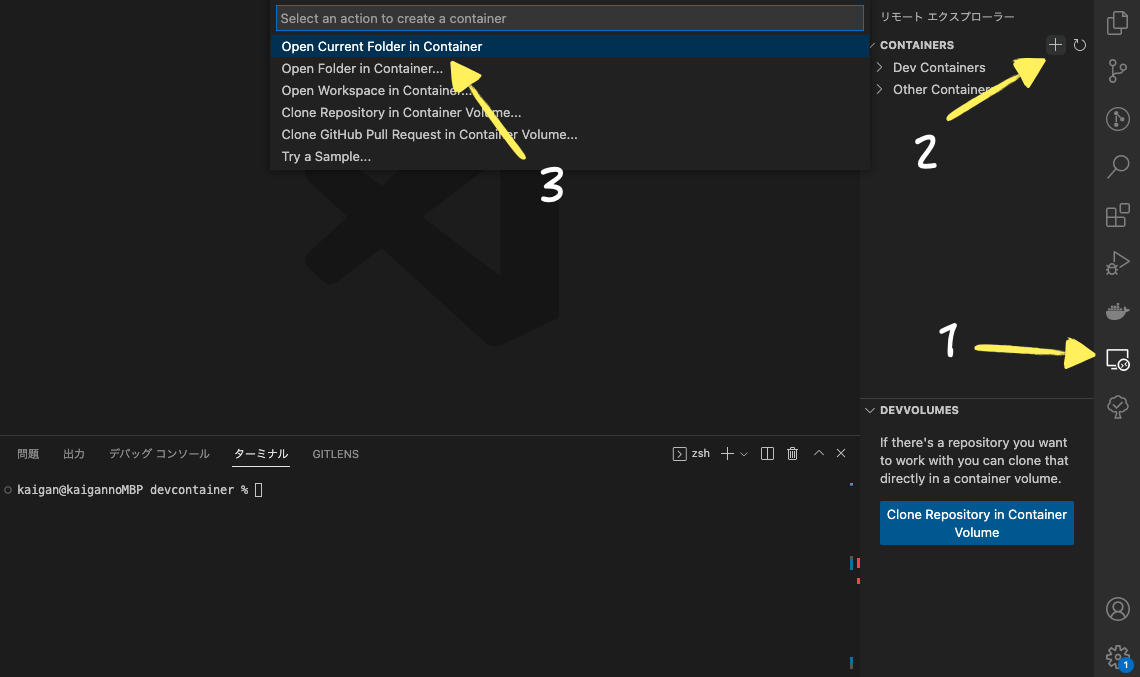
Task: Open the Source Control view
Action: [1117, 71]
